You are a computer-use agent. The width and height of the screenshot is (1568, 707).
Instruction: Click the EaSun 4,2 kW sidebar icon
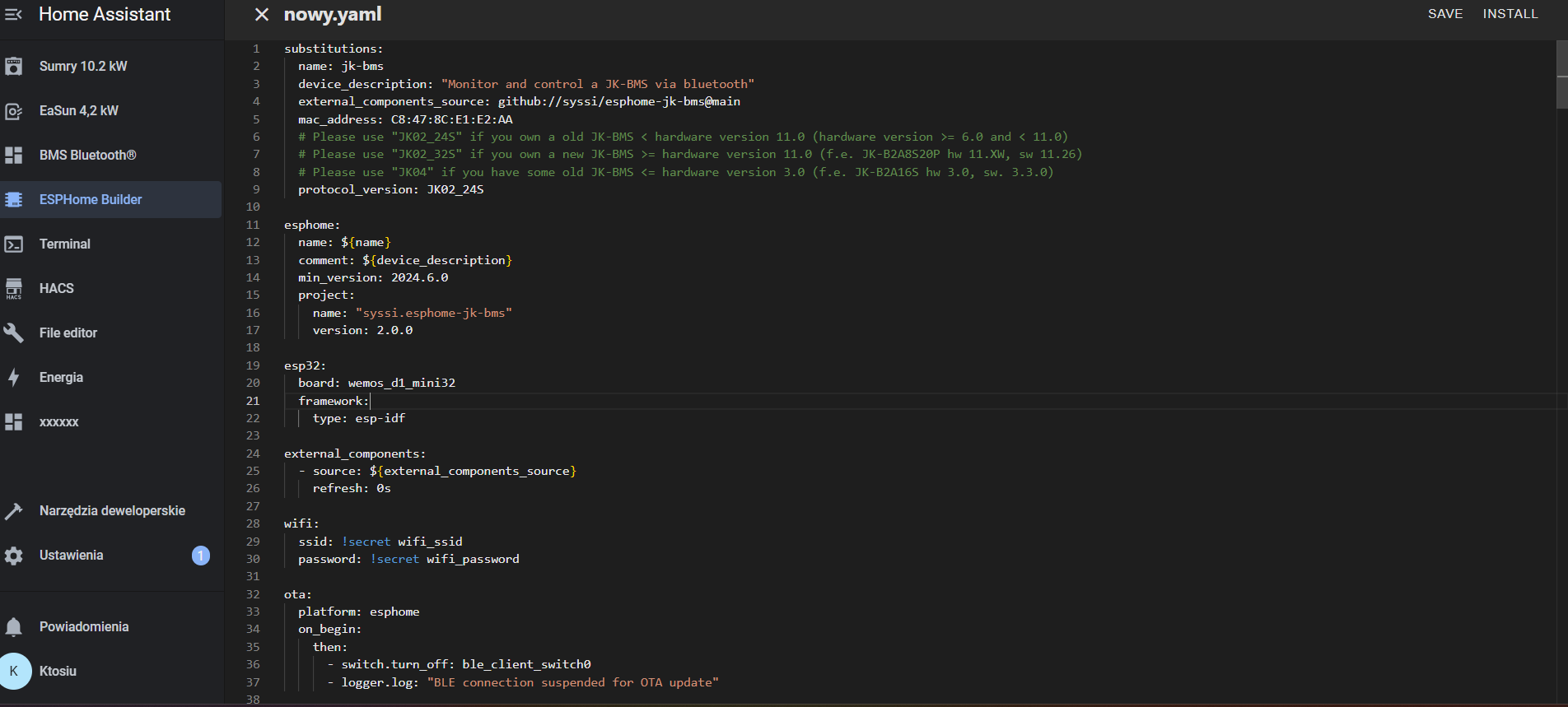point(13,110)
